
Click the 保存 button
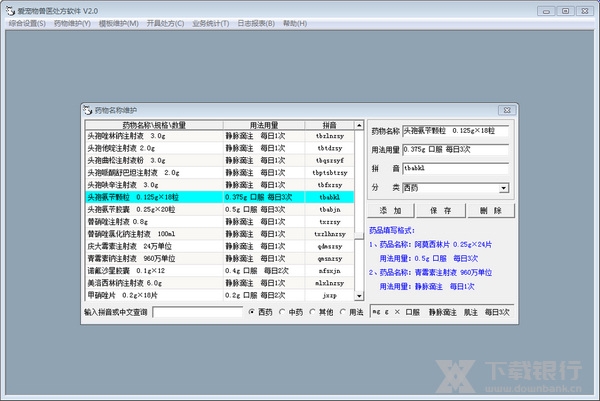click(x=441, y=210)
